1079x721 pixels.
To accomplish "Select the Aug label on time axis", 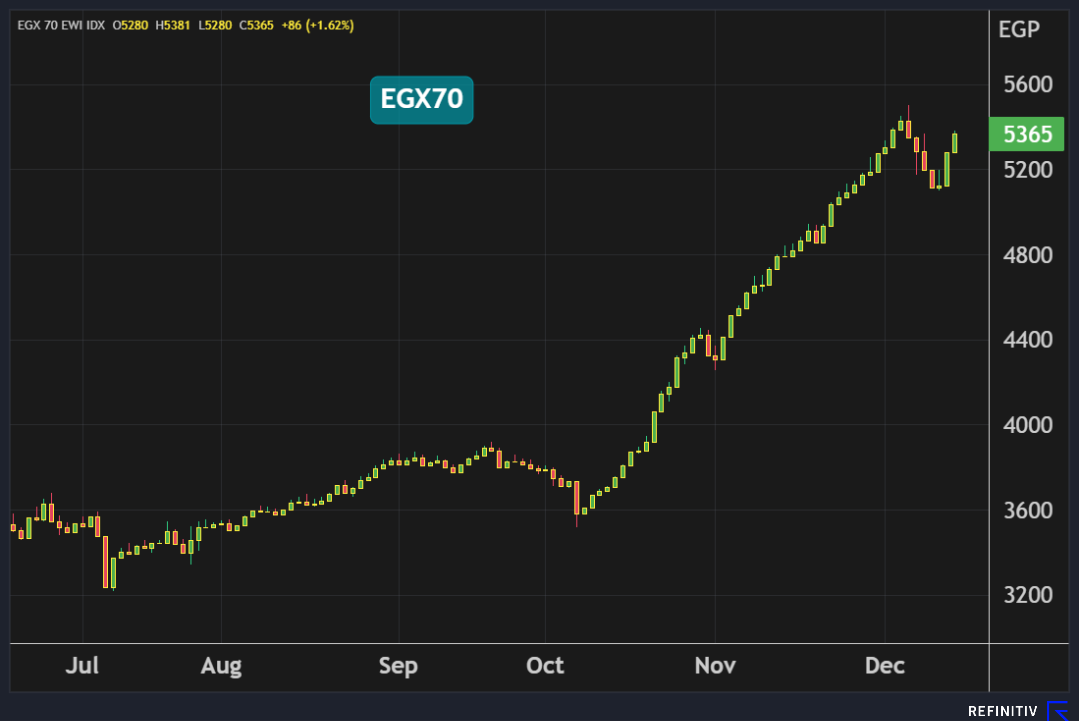I will [x=221, y=666].
